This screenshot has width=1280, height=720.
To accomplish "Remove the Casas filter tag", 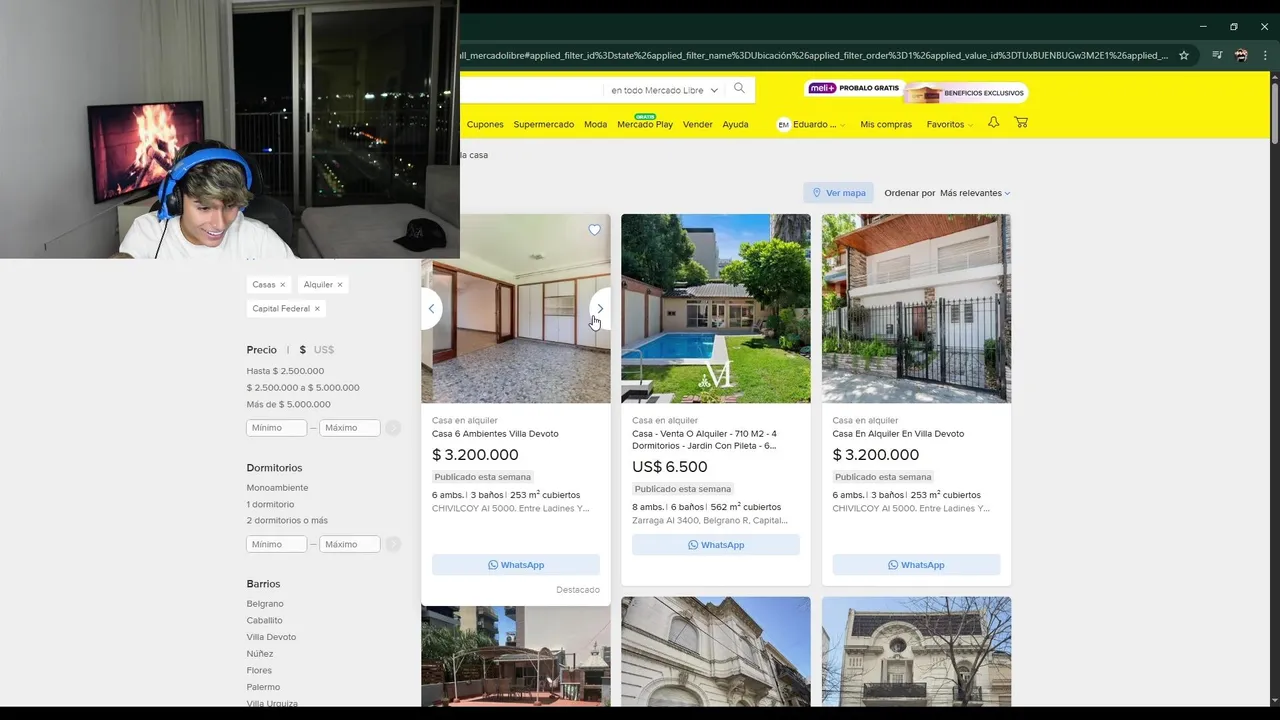I will 282,285.
